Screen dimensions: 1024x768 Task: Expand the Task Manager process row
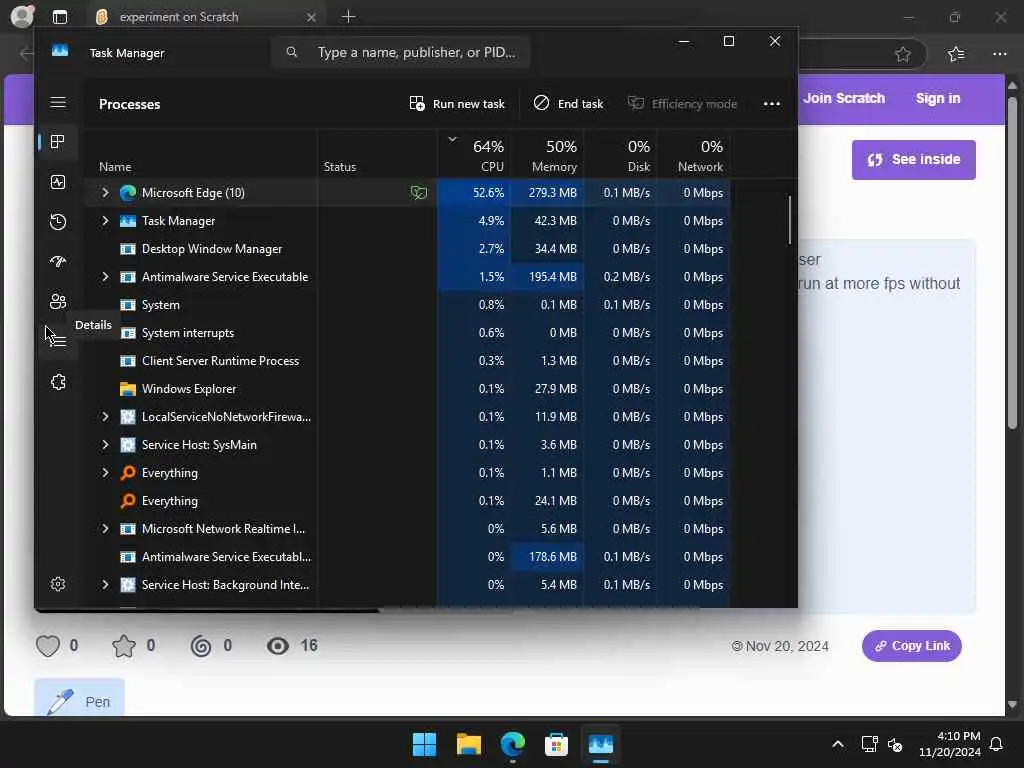click(105, 221)
